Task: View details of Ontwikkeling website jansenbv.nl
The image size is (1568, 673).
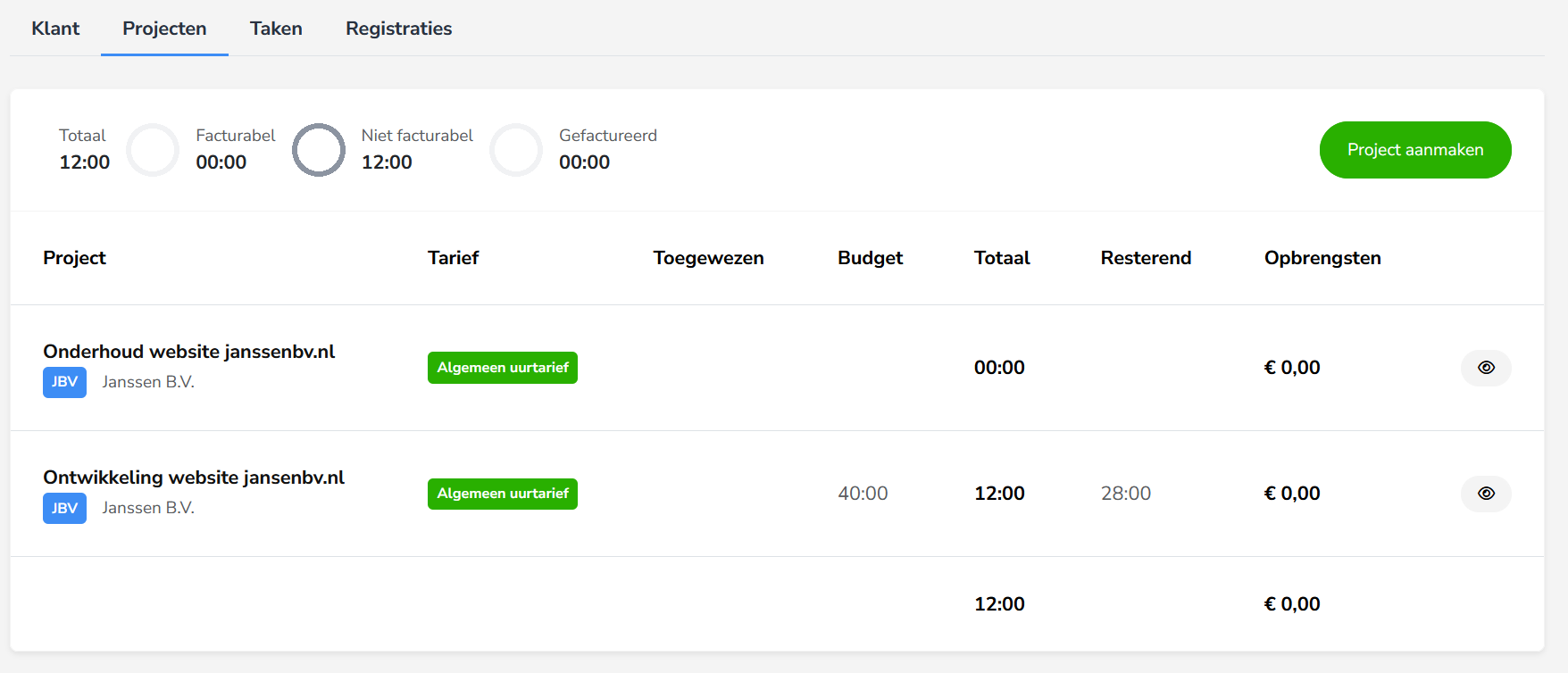Action: click(x=195, y=478)
